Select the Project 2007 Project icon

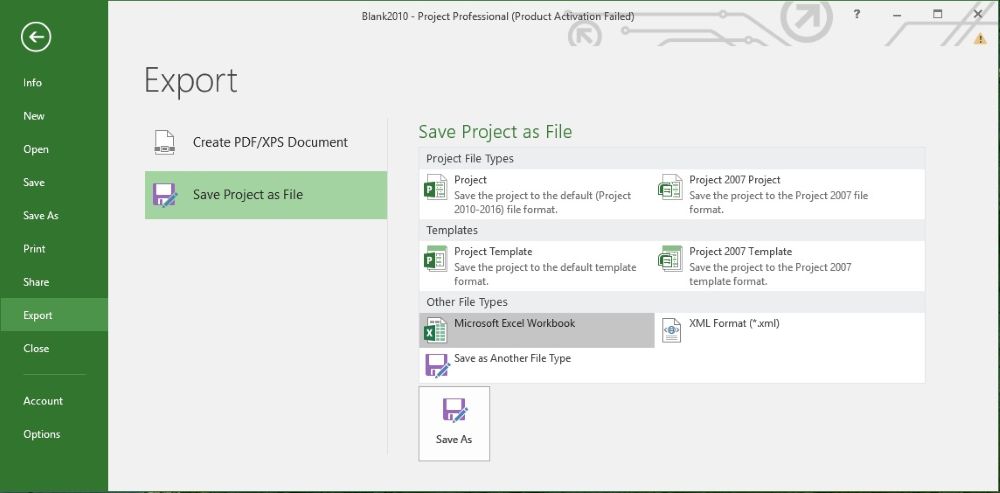670,187
